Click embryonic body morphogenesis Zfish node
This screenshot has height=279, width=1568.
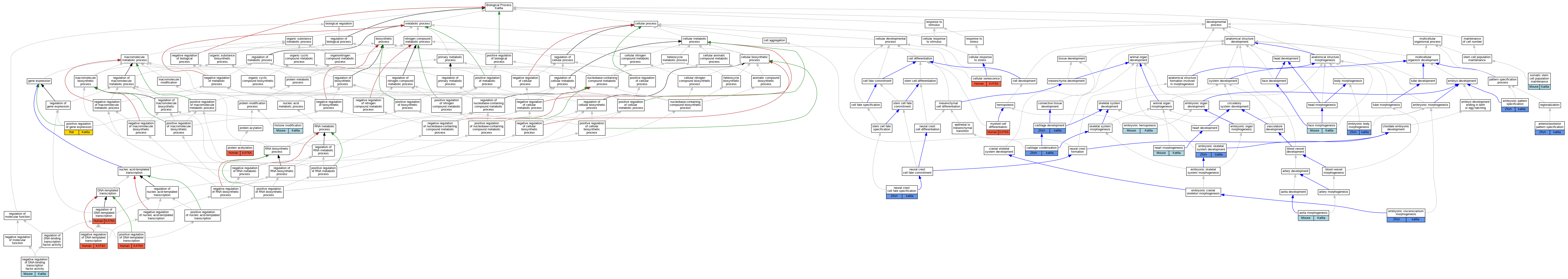pos(1359,128)
